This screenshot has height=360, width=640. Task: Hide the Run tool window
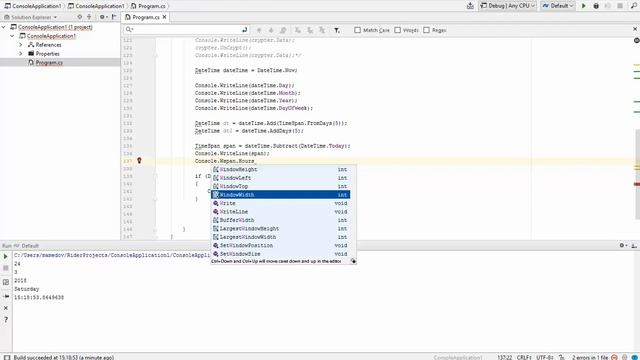tap(634, 245)
